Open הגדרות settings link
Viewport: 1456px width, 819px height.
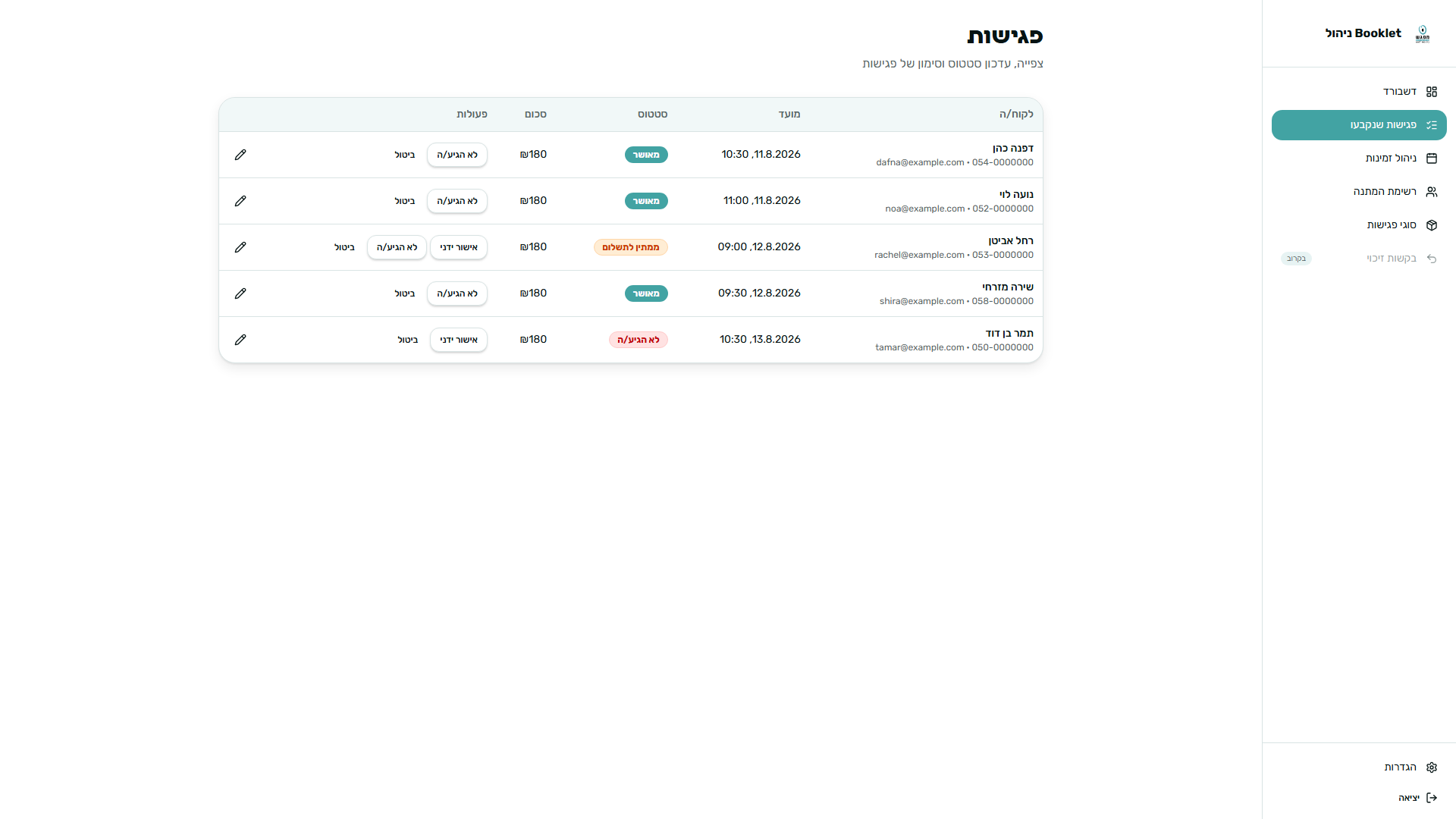tap(1359, 767)
